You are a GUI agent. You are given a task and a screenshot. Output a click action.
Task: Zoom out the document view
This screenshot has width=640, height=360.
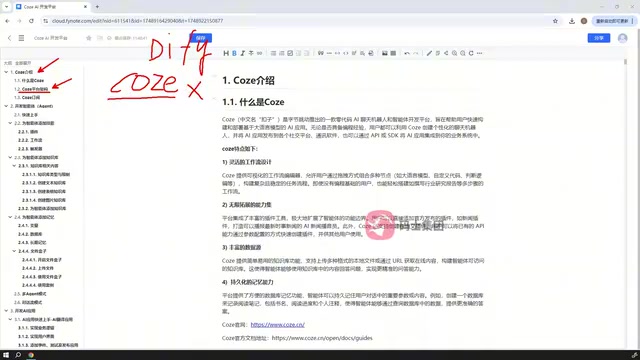[x=463, y=53]
